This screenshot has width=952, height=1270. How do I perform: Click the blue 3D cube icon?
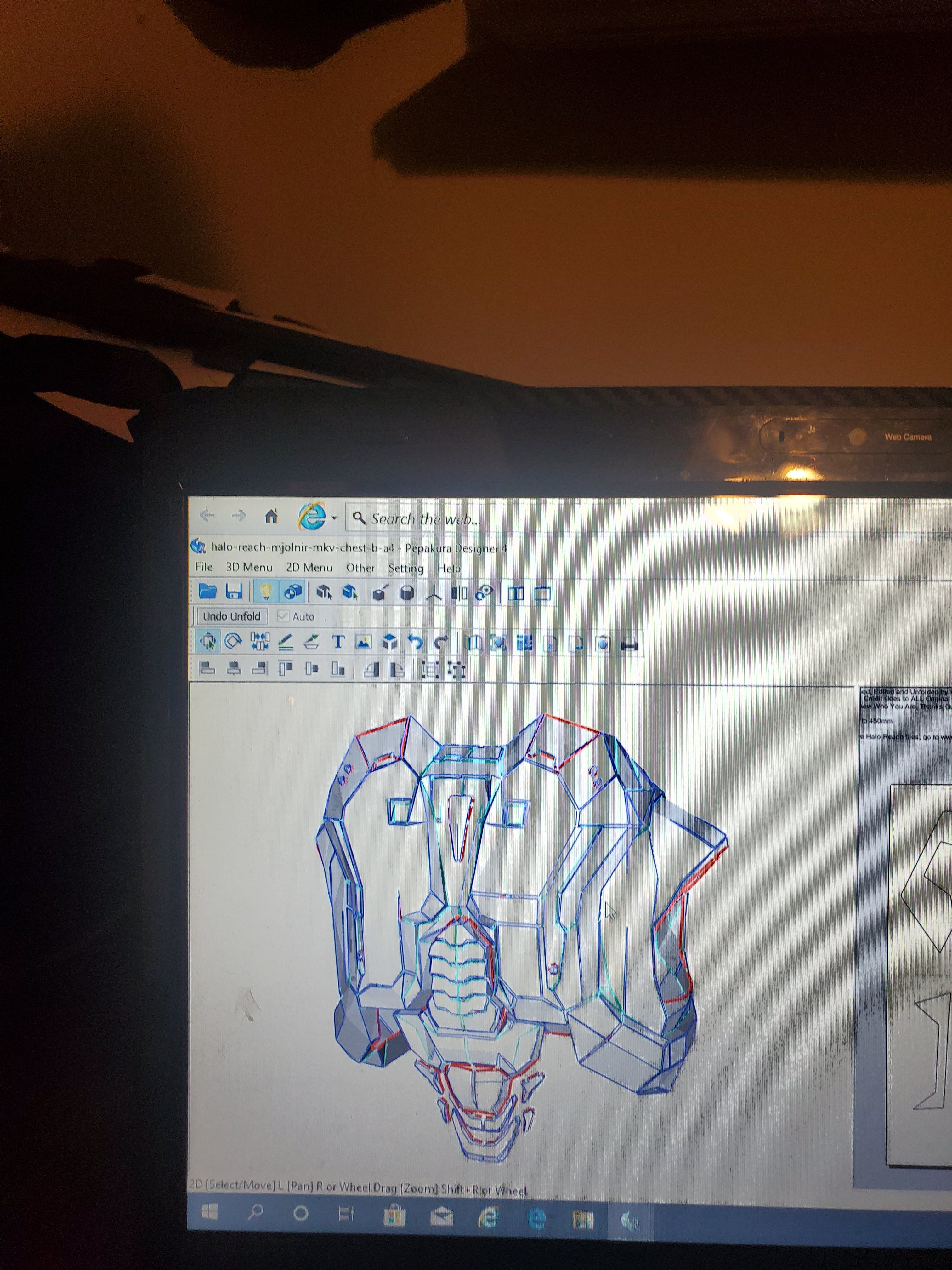tap(390, 642)
